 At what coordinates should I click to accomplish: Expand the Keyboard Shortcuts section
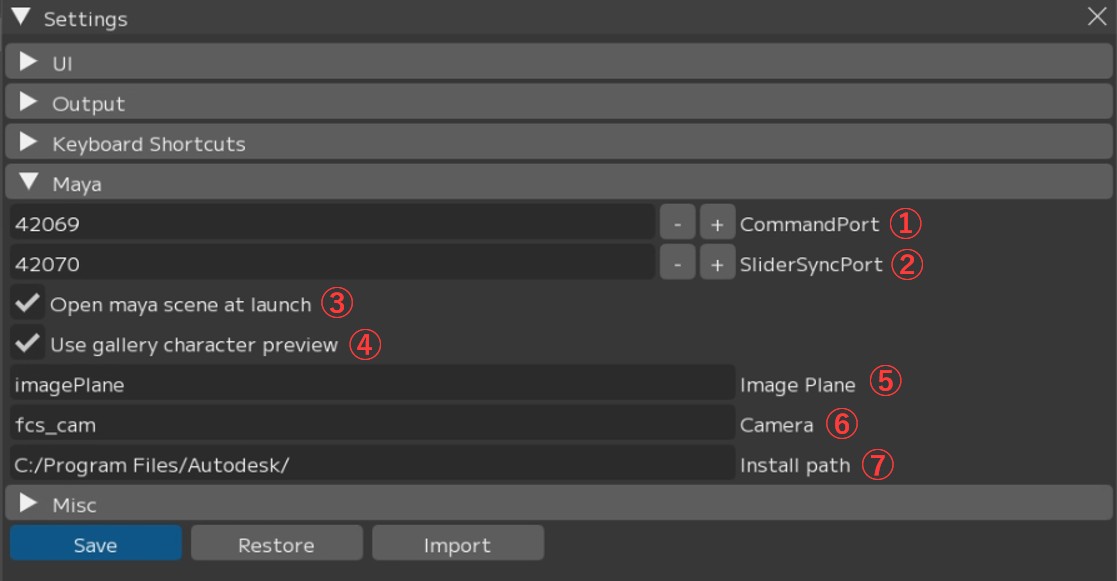[x=29, y=143]
